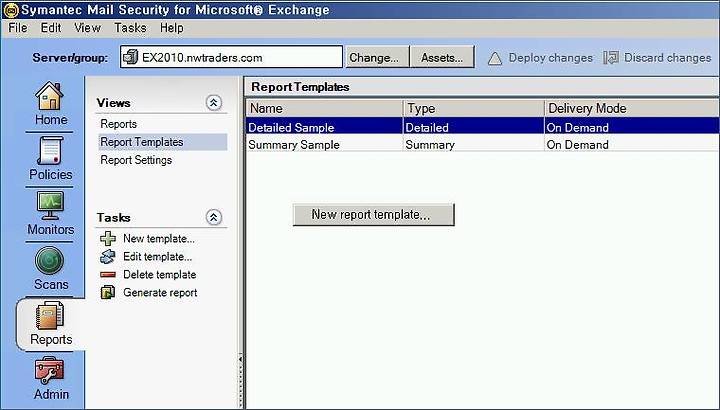Image resolution: width=720 pixels, height=410 pixels.
Task: Open the Tasks menu
Action: point(130,28)
